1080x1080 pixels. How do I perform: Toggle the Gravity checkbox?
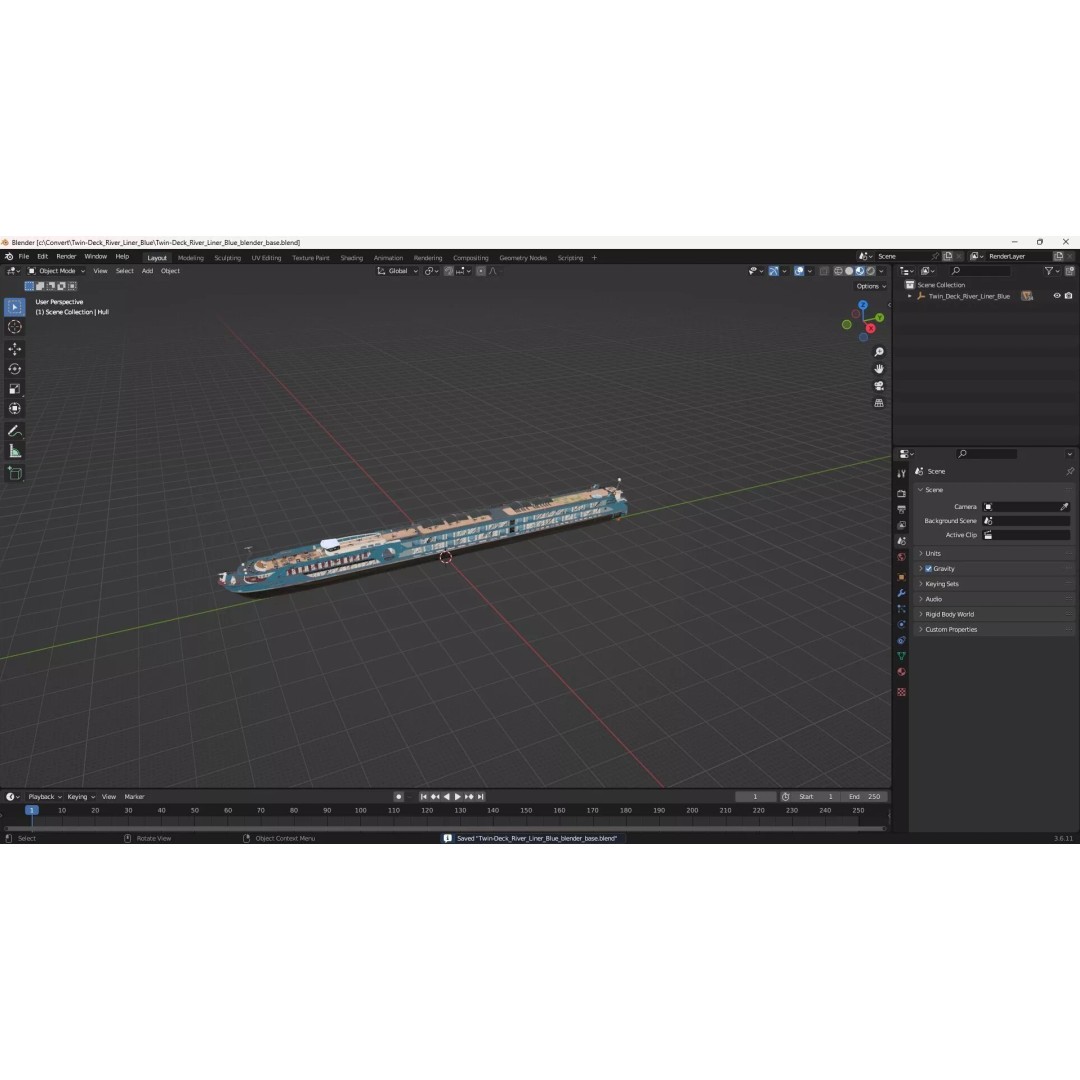(928, 569)
